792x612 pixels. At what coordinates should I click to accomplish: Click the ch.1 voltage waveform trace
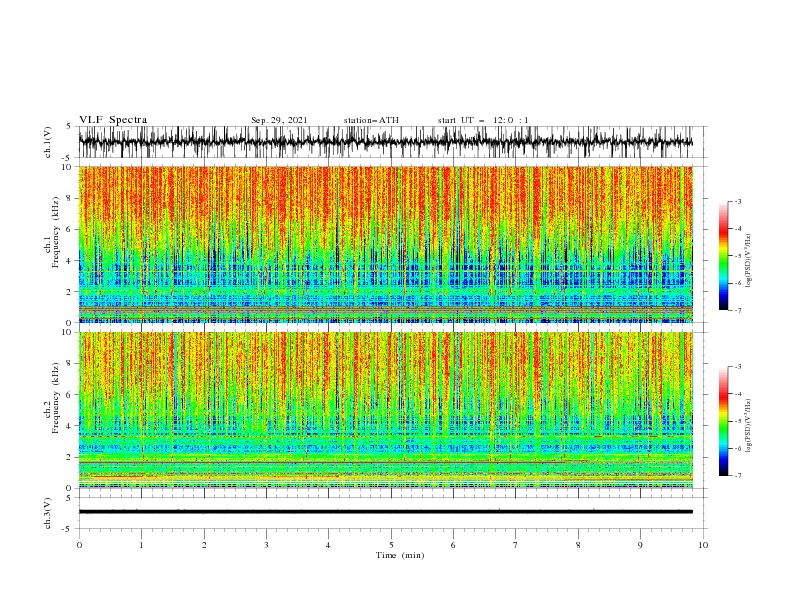click(x=385, y=142)
